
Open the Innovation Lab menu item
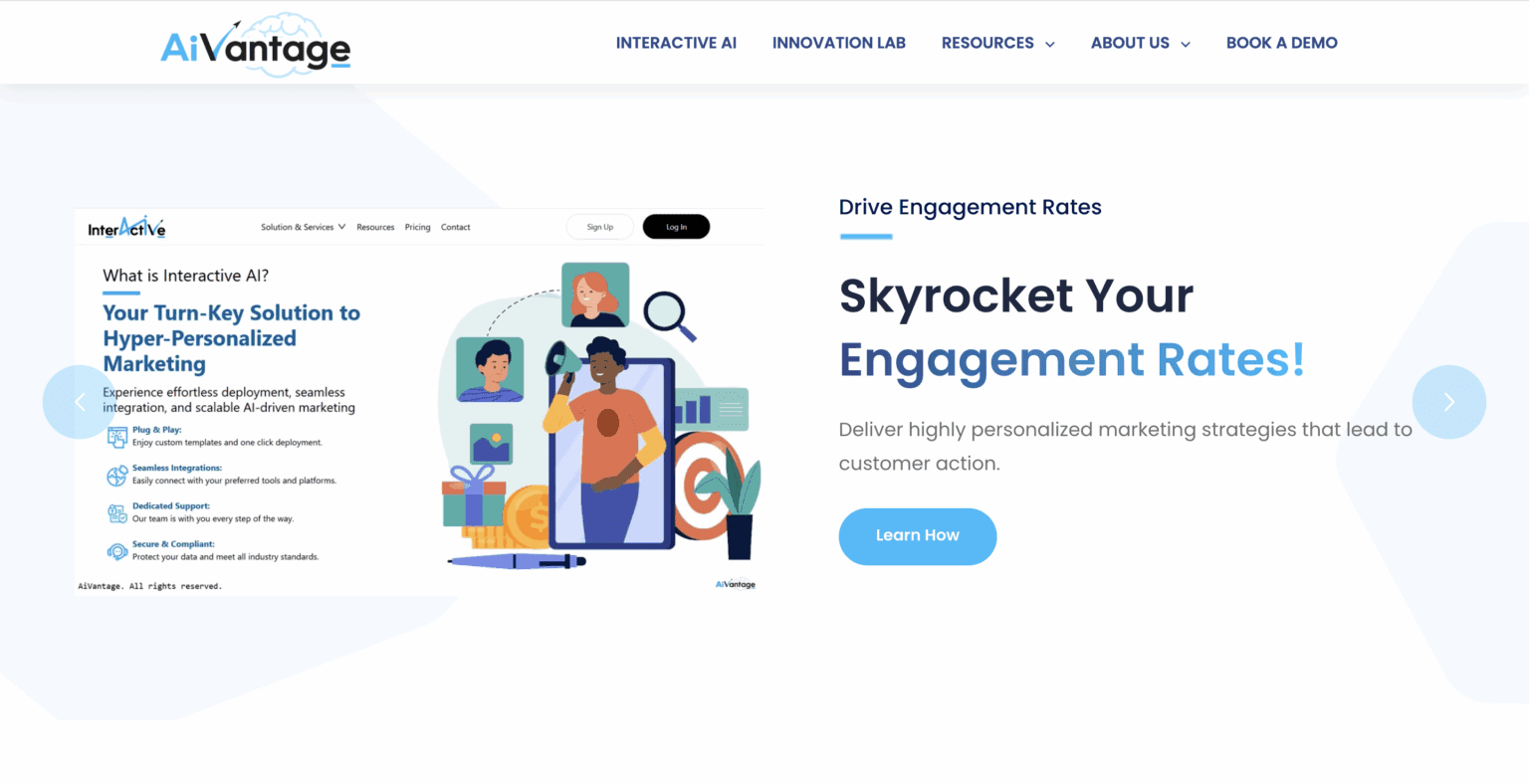coord(839,43)
